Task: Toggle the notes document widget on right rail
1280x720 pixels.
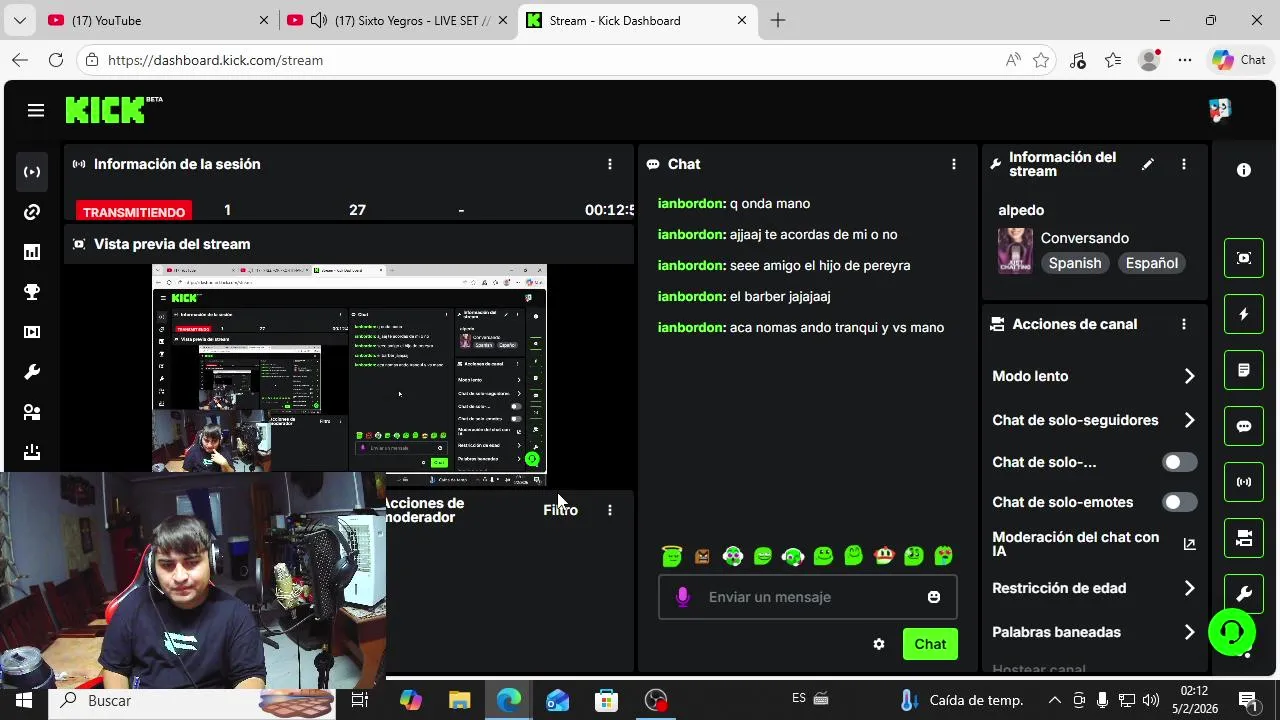Action: pyautogui.click(x=1244, y=370)
